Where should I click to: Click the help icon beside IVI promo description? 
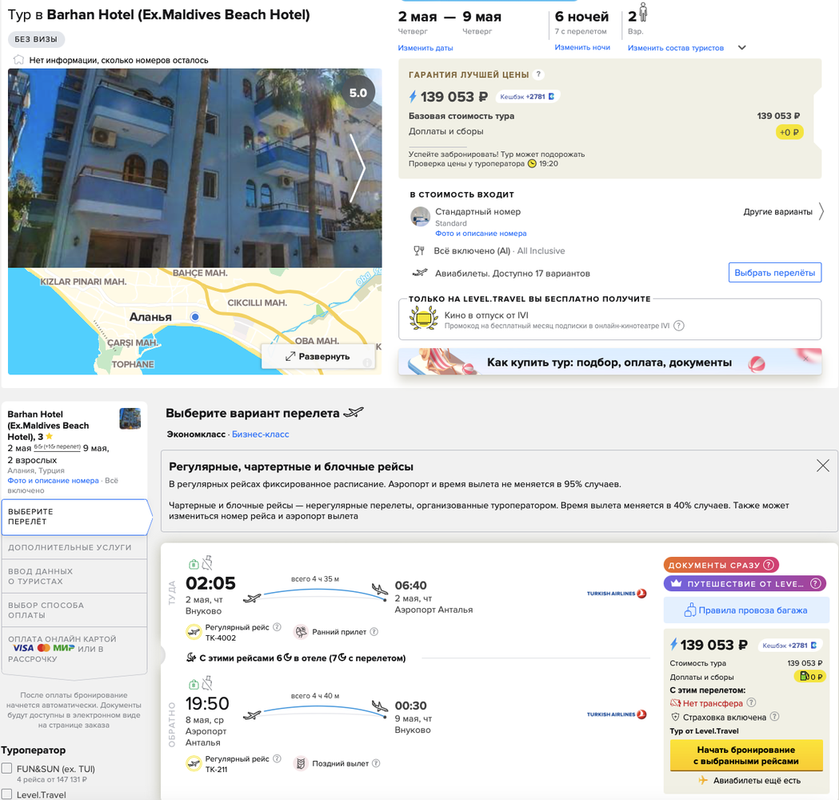point(678,325)
